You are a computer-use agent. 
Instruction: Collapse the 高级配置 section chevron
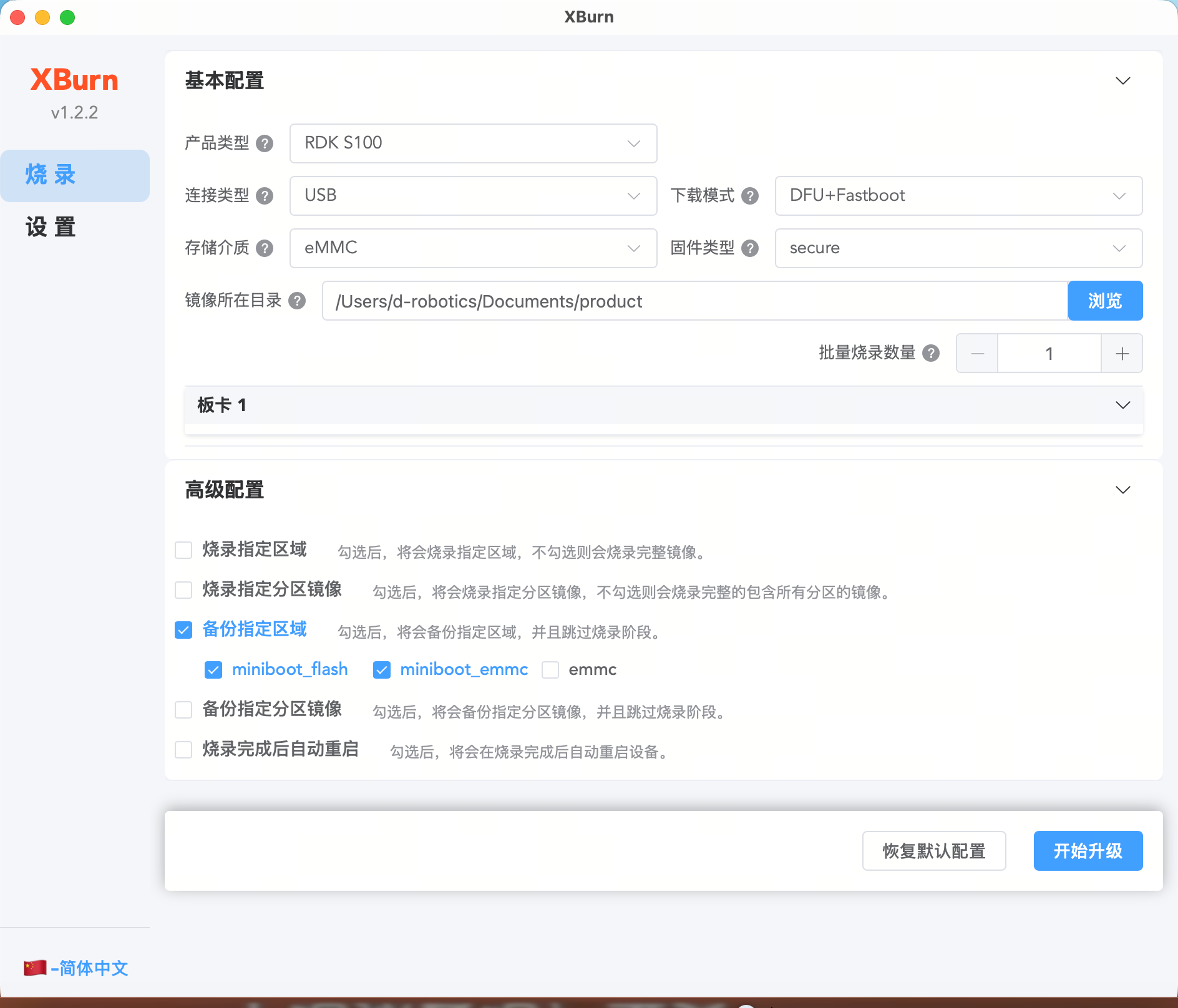[1123, 490]
